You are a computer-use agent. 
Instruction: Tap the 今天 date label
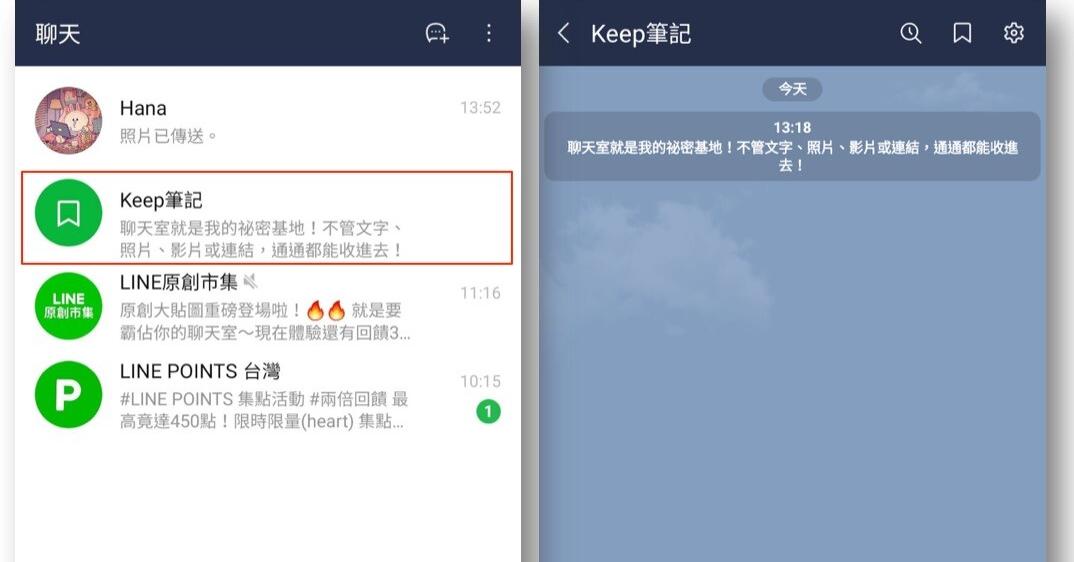tap(792, 89)
